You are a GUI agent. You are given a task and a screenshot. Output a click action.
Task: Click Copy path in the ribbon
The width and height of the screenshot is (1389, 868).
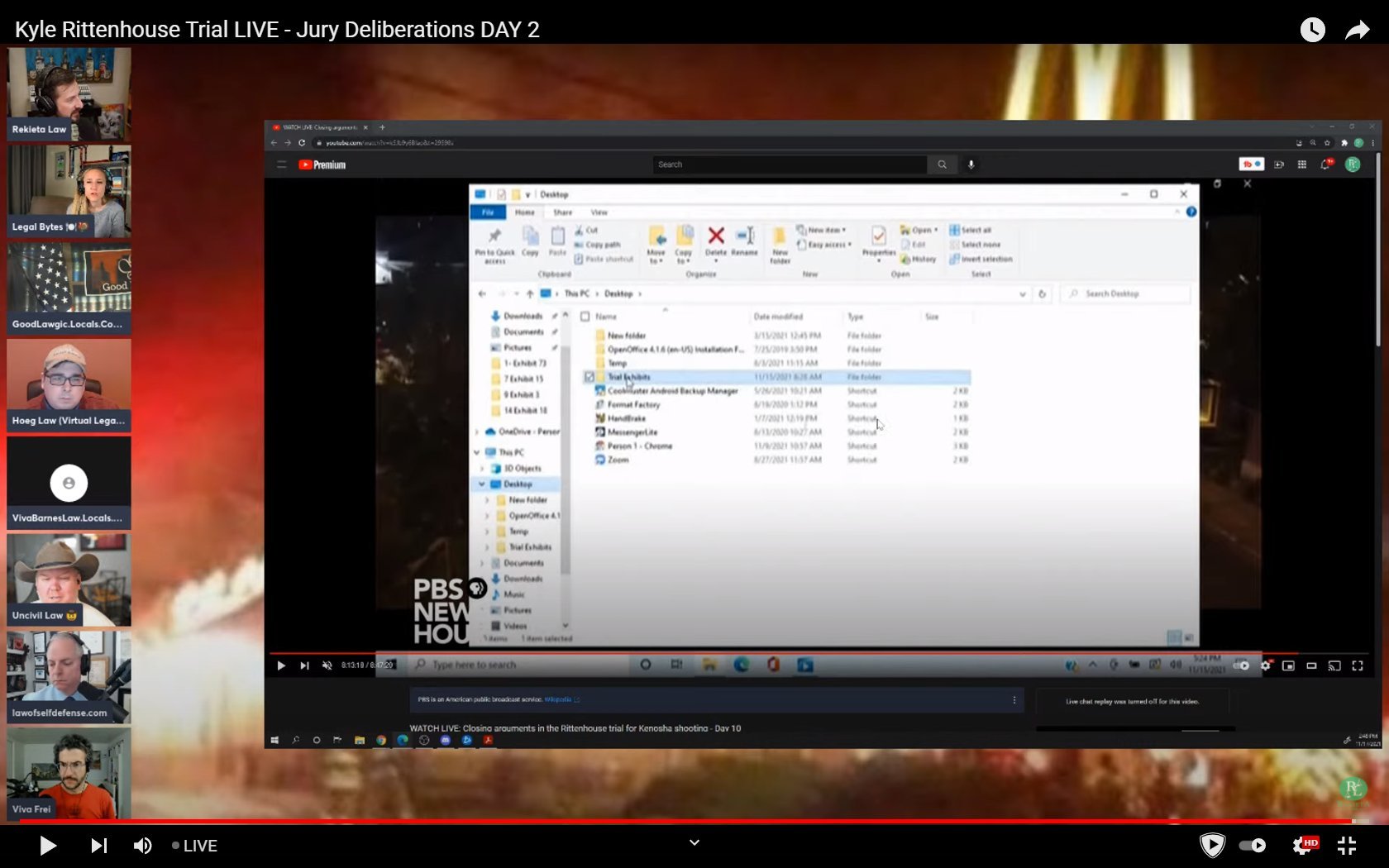(x=597, y=245)
